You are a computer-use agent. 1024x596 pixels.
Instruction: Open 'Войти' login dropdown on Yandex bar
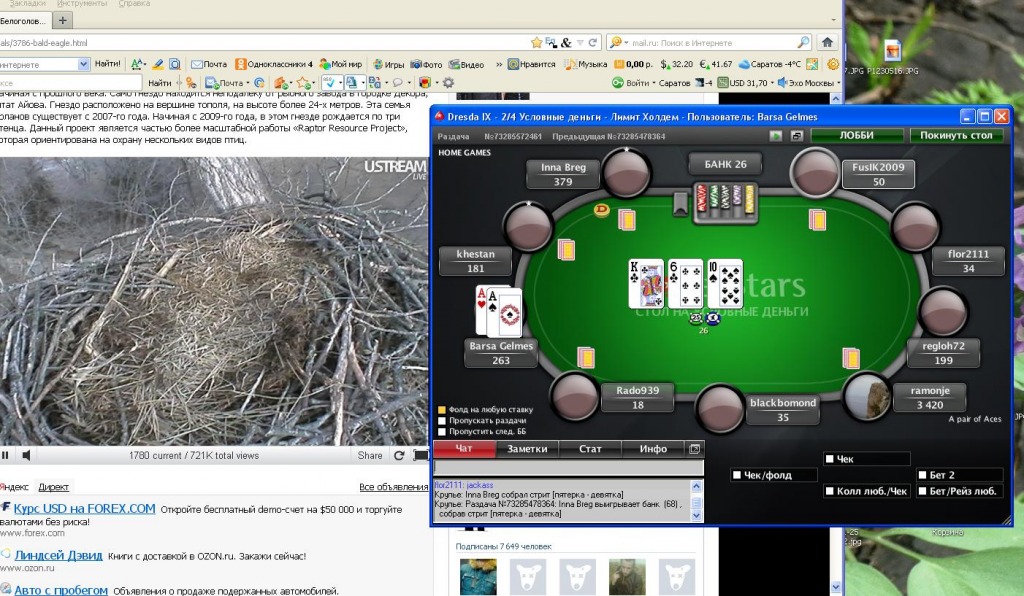pyautogui.click(x=632, y=83)
